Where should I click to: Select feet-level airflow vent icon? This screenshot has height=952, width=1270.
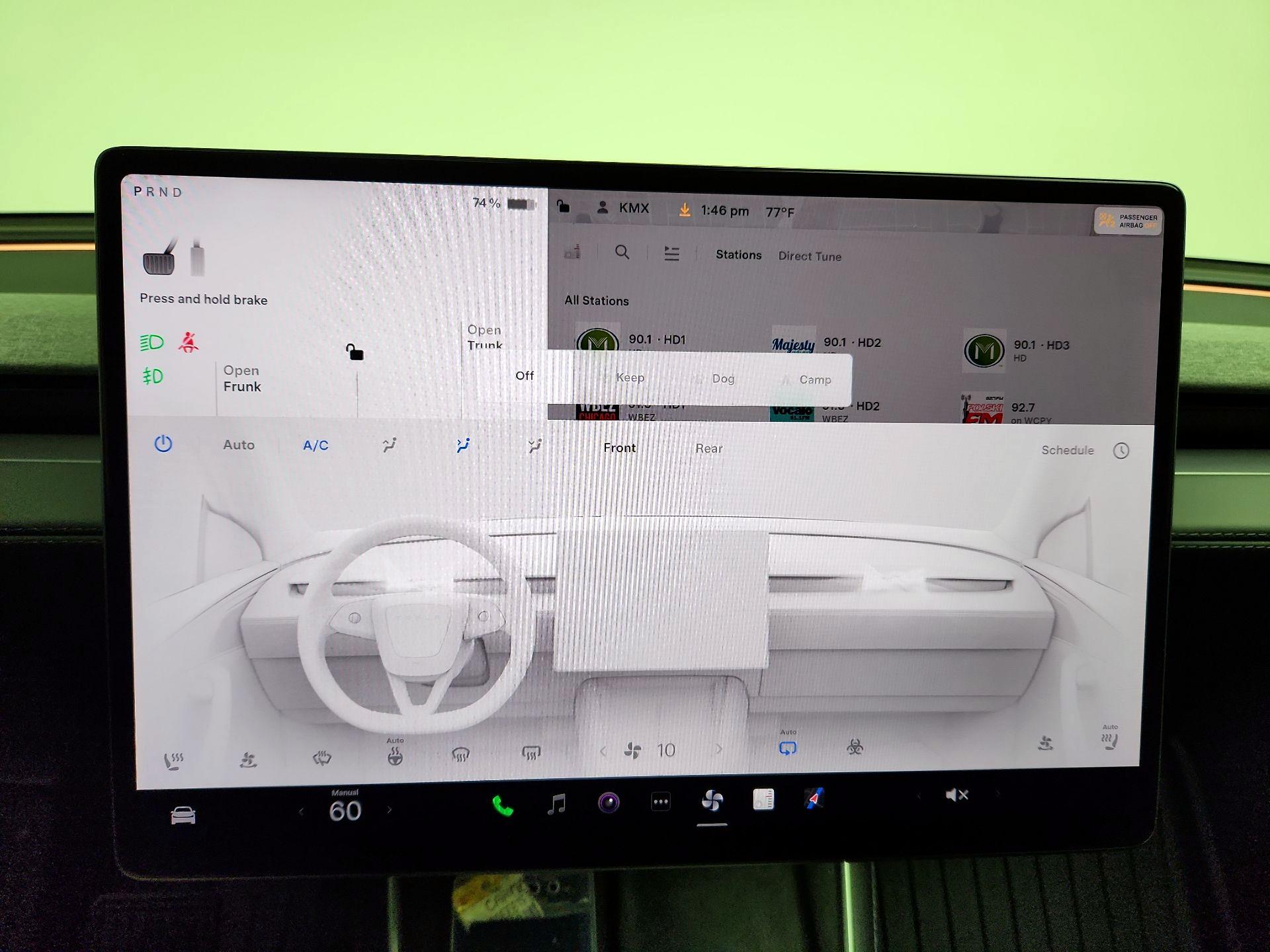tap(535, 446)
